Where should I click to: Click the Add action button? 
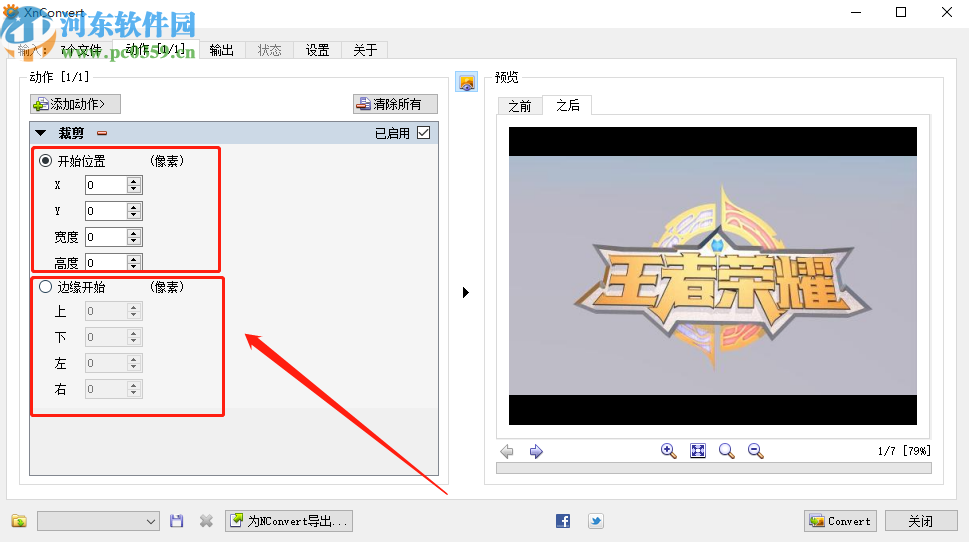[x=75, y=104]
